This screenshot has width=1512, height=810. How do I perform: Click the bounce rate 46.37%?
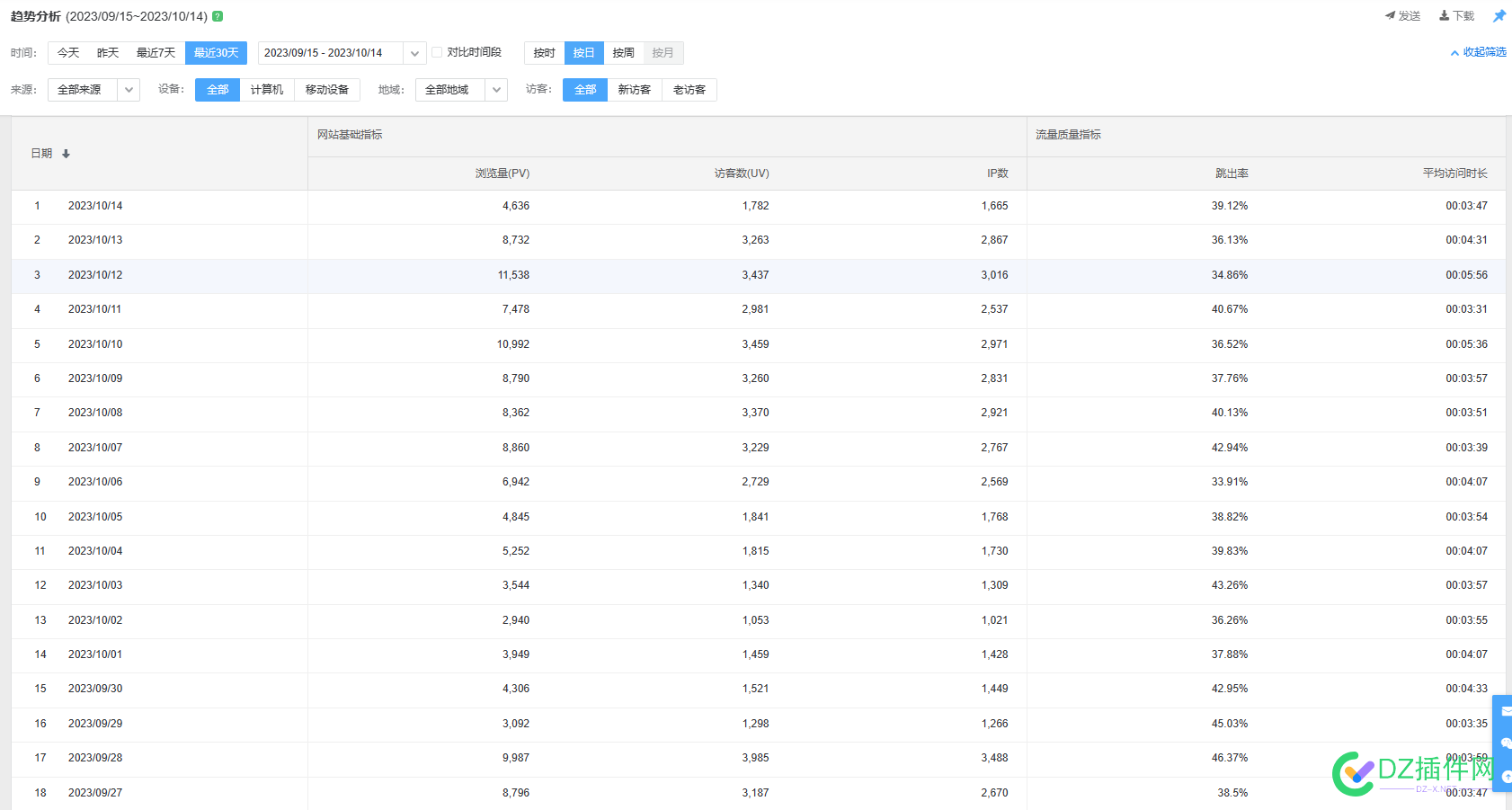click(1230, 758)
